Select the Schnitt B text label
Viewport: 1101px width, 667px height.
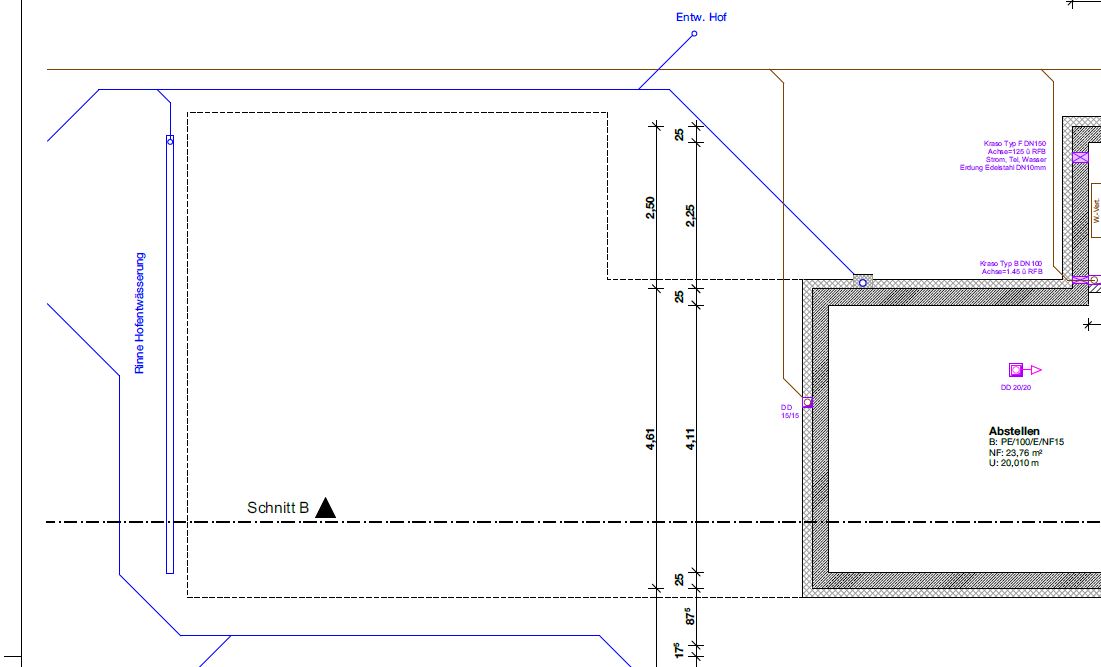pos(277,508)
